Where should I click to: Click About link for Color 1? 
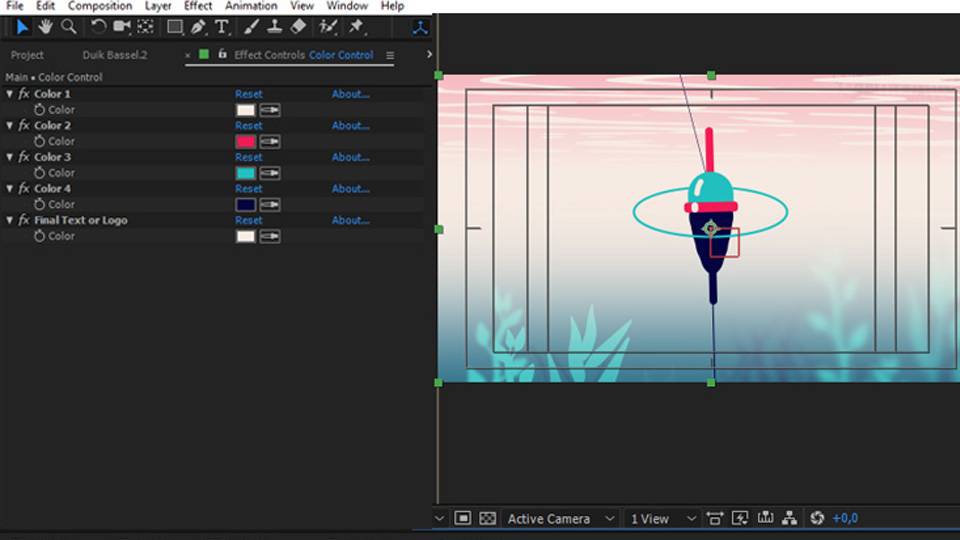(x=350, y=94)
